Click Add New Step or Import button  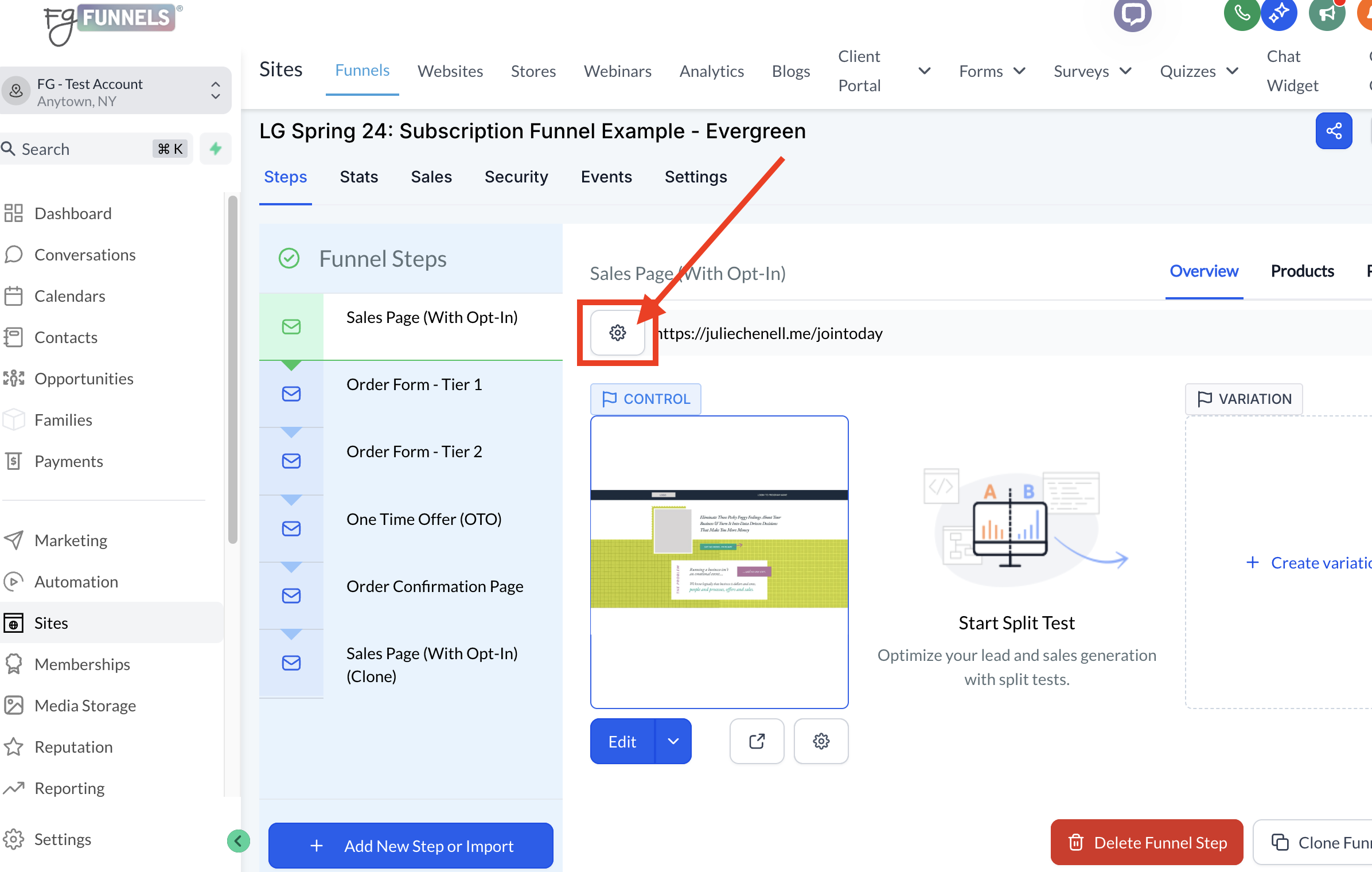(411, 846)
